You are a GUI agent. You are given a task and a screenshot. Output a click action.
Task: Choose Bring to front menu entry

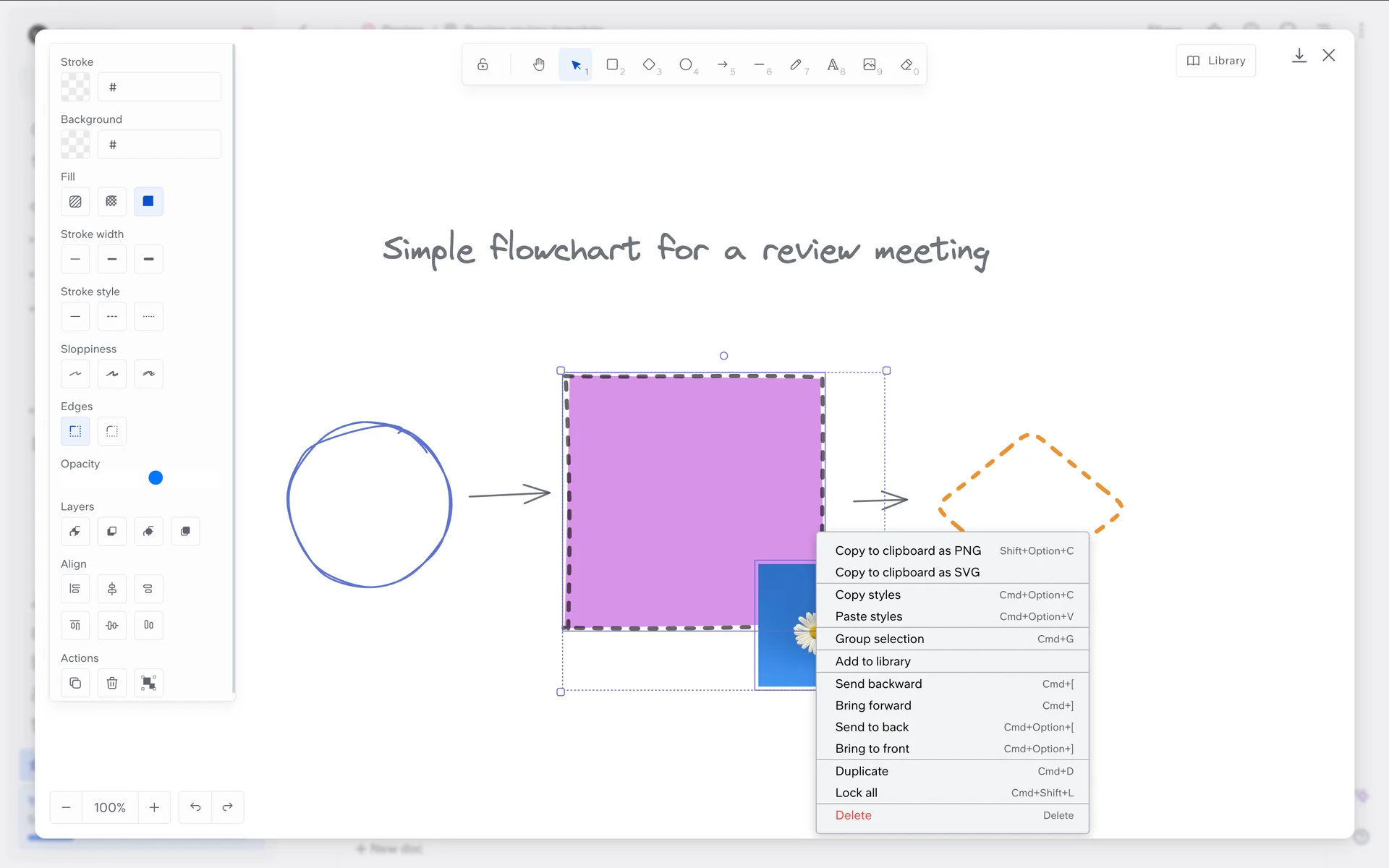click(x=872, y=749)
